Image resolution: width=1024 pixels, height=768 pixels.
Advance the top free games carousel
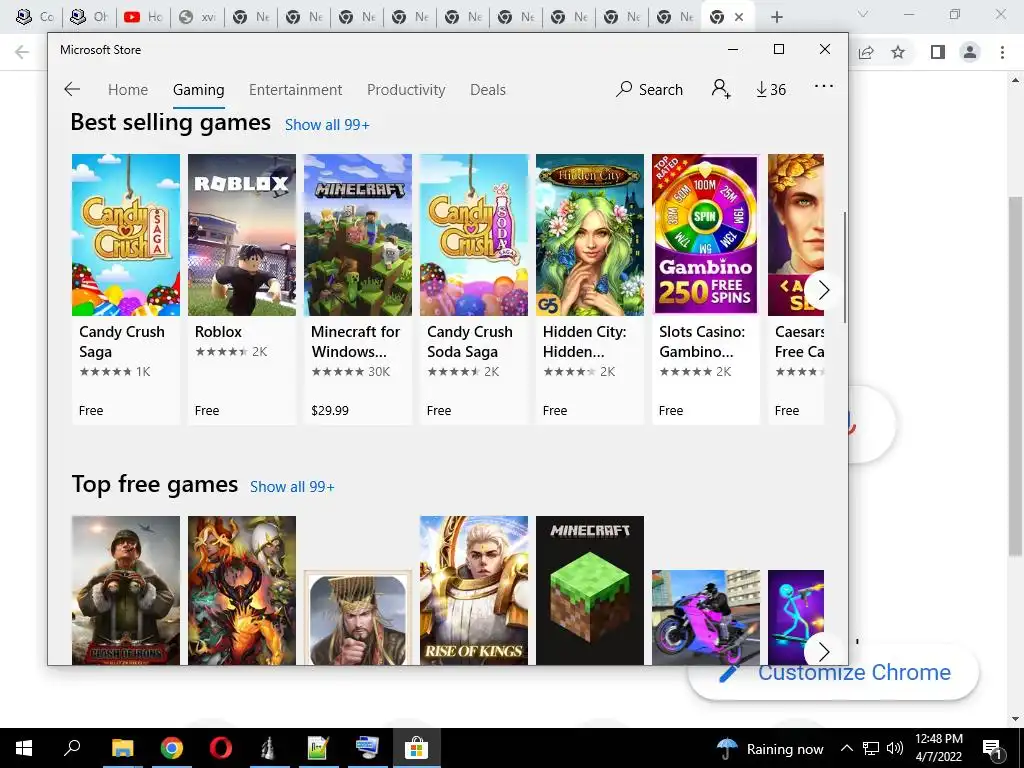point(824,651)
